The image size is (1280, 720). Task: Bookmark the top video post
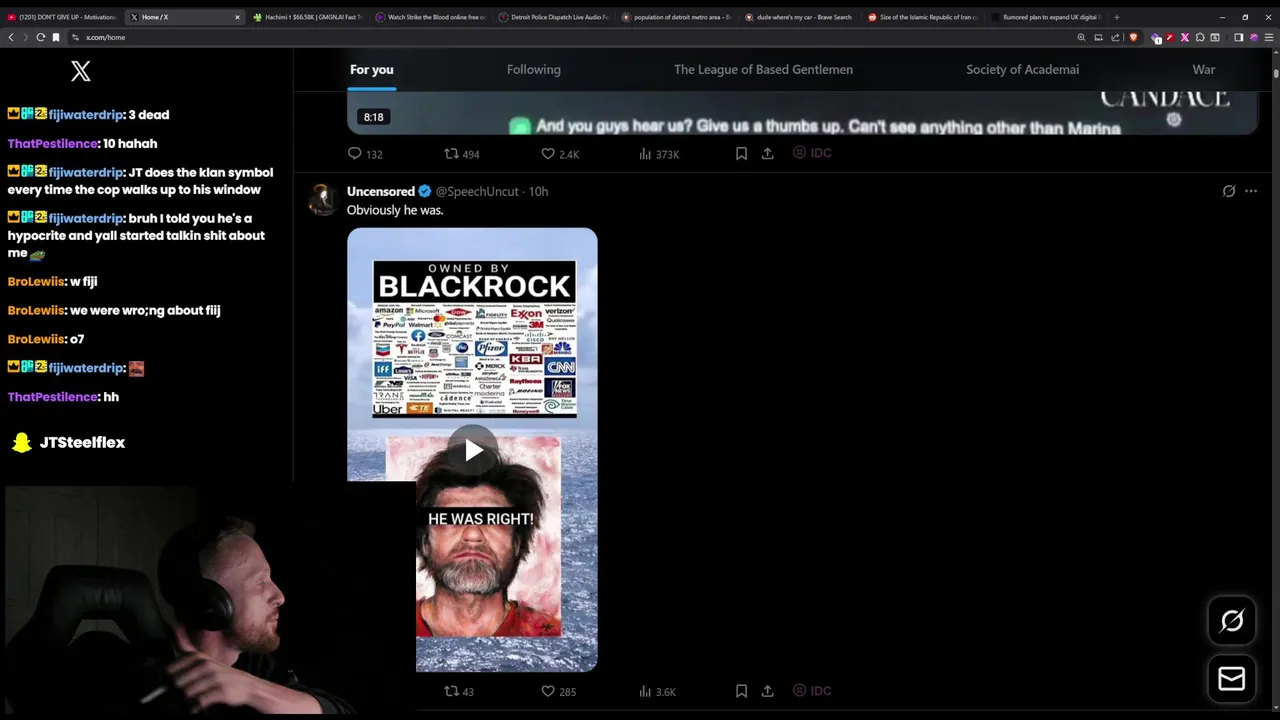(x=741, y=154)
